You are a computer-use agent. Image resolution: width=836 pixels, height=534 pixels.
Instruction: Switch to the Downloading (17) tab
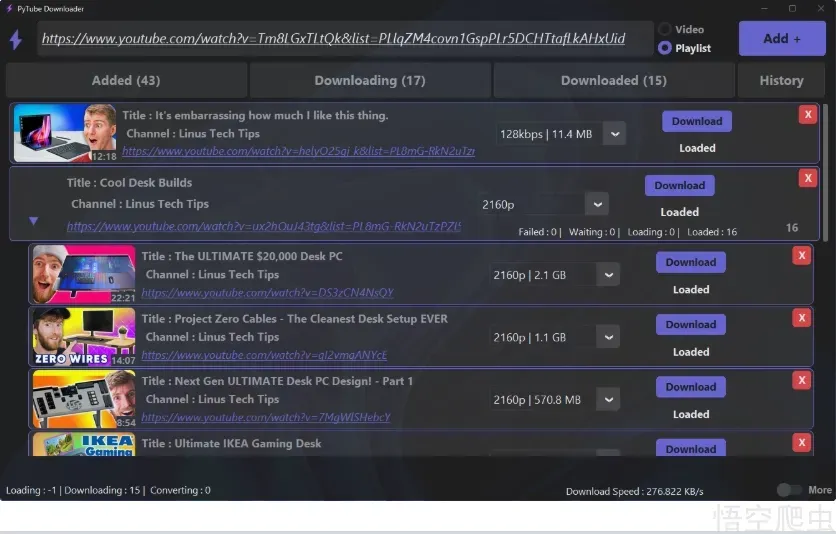click(x=370, y=80)
